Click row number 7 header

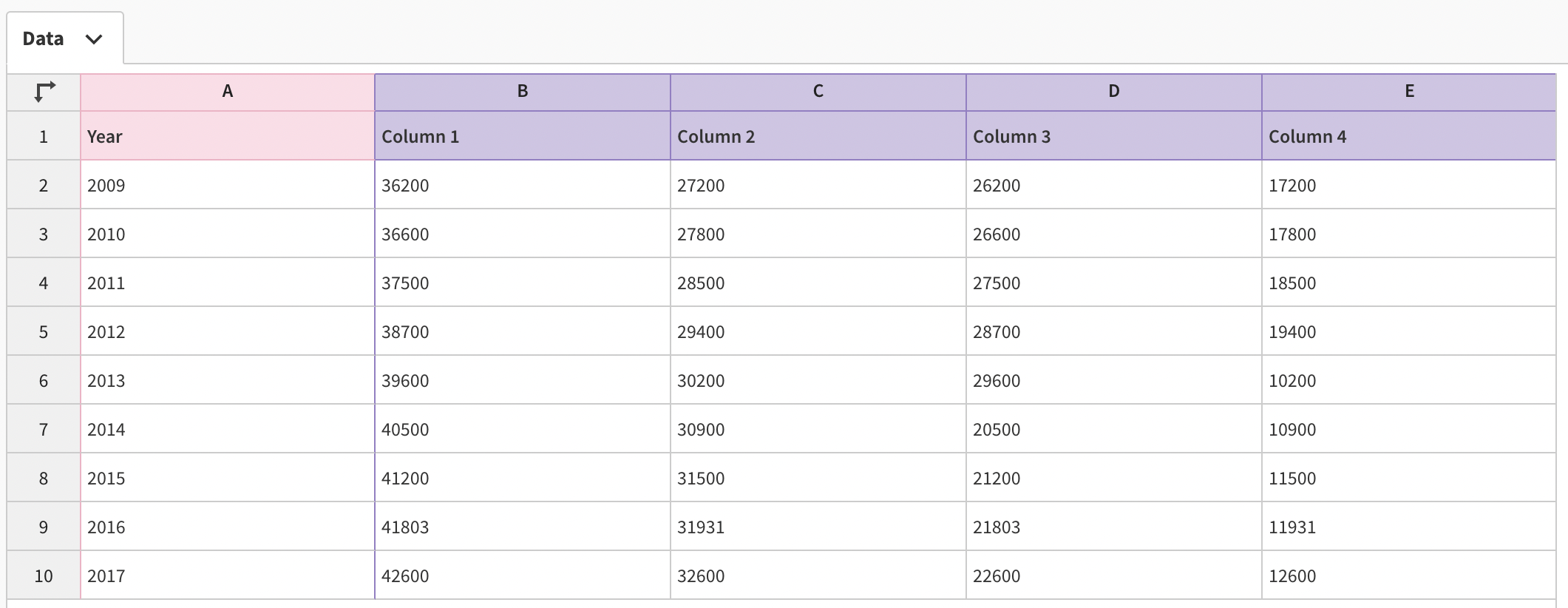click(44, 429)
